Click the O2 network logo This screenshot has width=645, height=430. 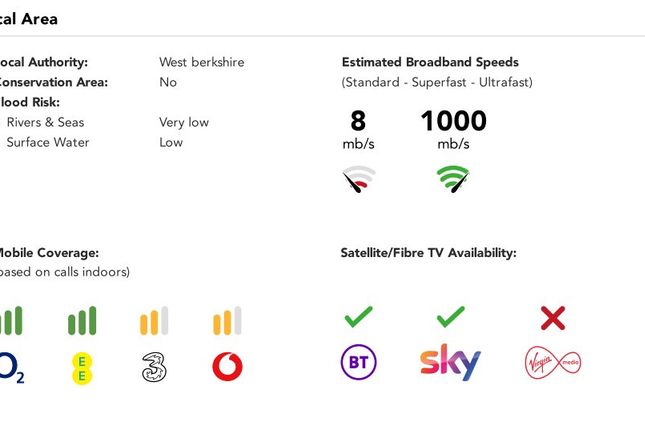pos(12,367)
